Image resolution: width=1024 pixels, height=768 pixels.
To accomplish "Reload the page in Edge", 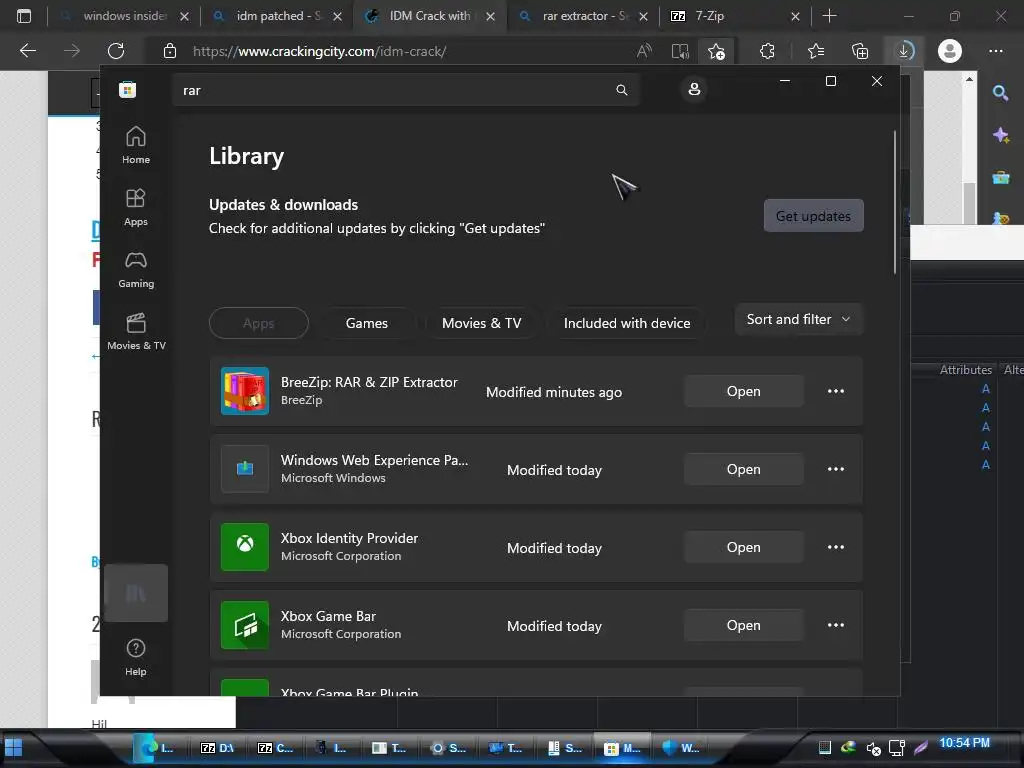I will (x=116, y=51).
